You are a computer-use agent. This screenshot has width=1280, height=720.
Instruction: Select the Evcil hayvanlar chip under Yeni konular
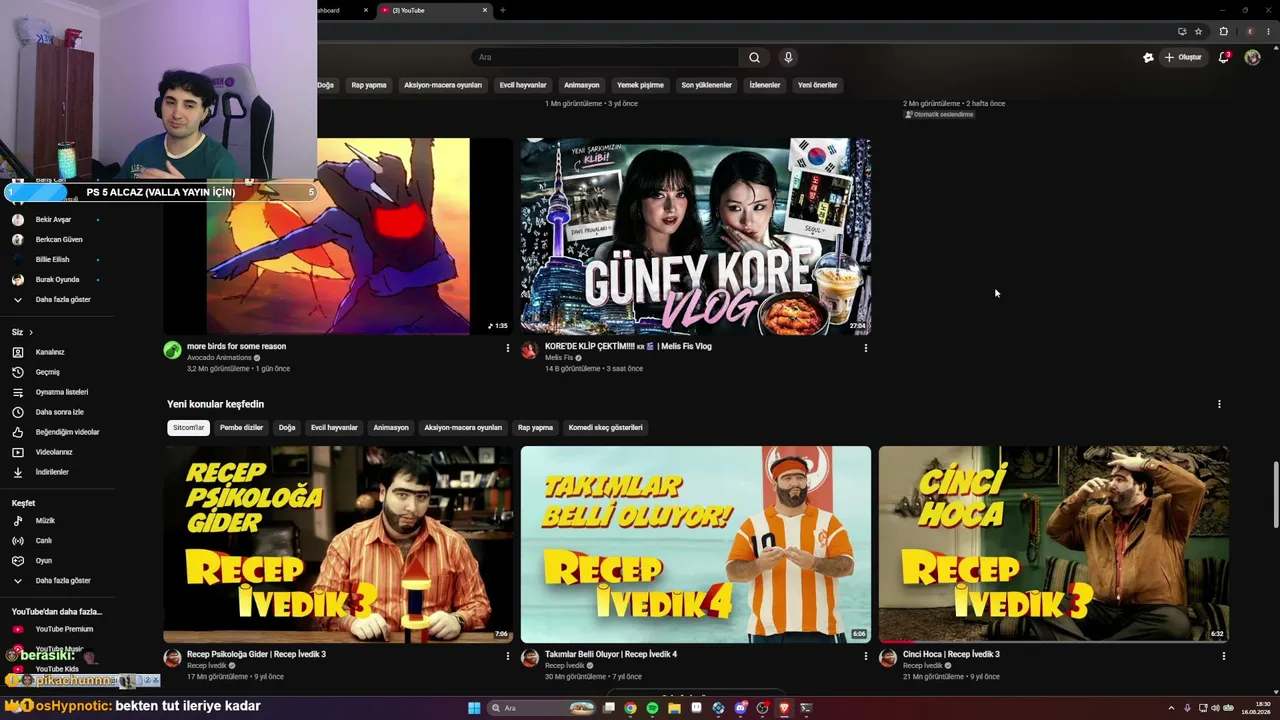pyautogui.click(x=334, y=427)
